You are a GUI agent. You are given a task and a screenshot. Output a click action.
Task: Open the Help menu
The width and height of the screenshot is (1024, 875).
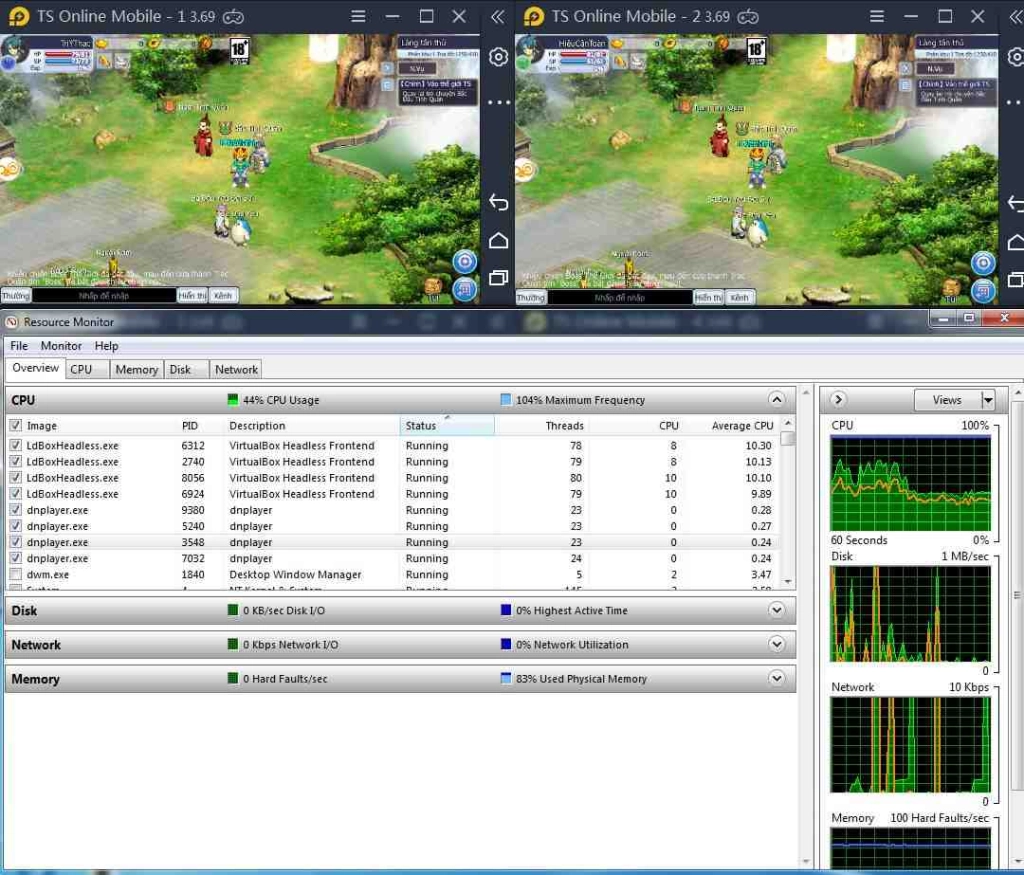106,346
